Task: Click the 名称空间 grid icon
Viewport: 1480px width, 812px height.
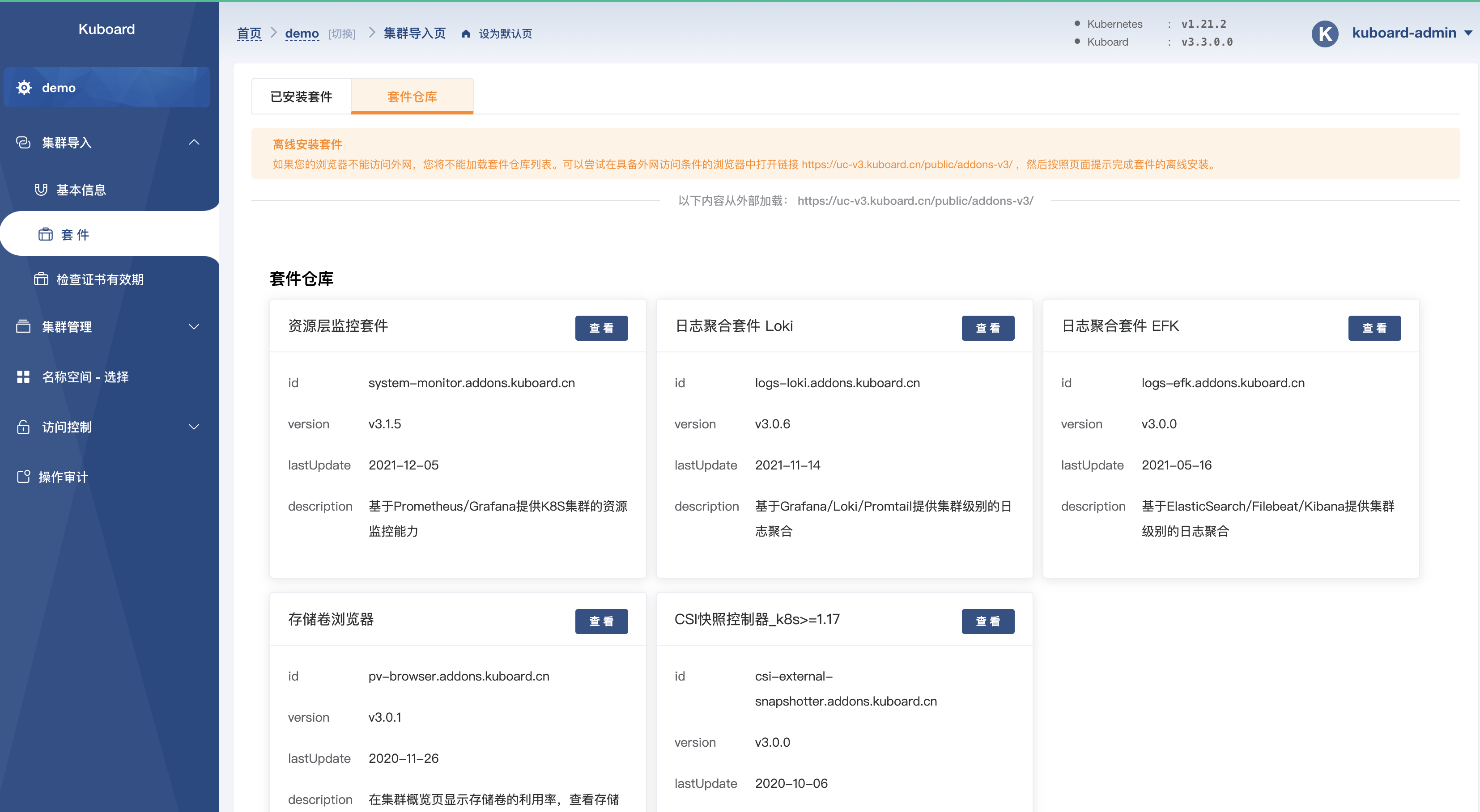Action: [x=23, y=377]
